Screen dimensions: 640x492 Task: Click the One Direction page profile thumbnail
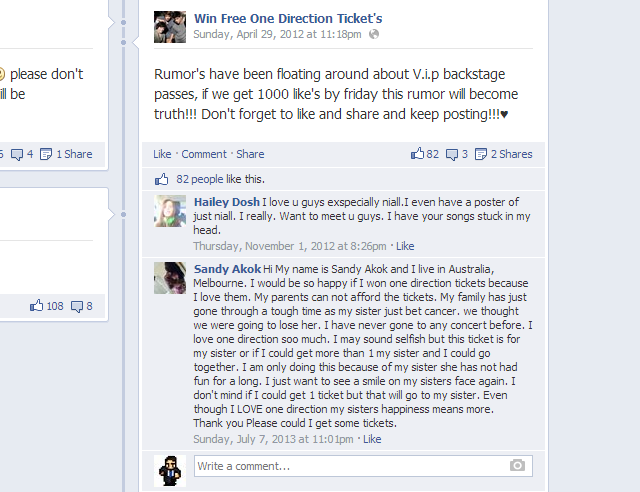[x=170, y=27]
